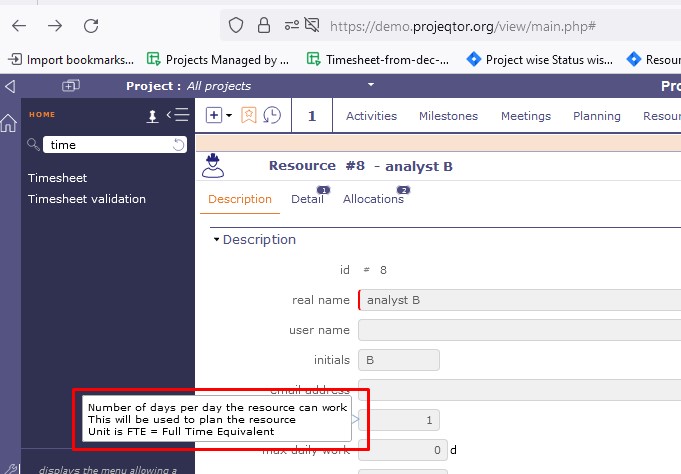Reset the menu search field
The height and width of the screenshot is (474, 681).
pos(179,145)
